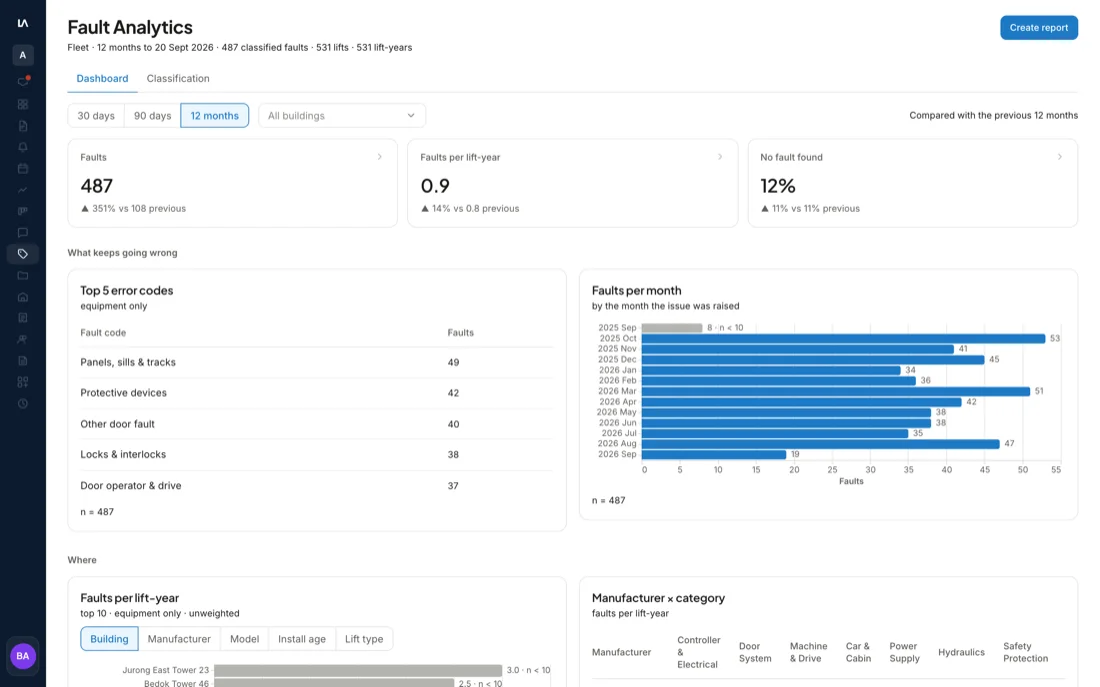Expand the No fault found card chevron

pyautogui.click(x=1059, y=157)
